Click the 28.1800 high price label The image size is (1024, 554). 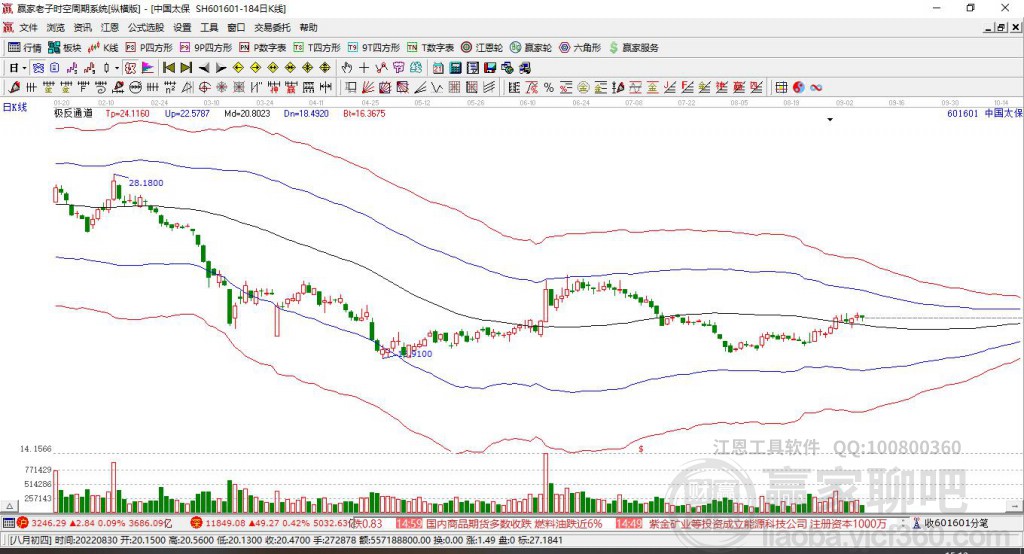[x=146, y=183]
